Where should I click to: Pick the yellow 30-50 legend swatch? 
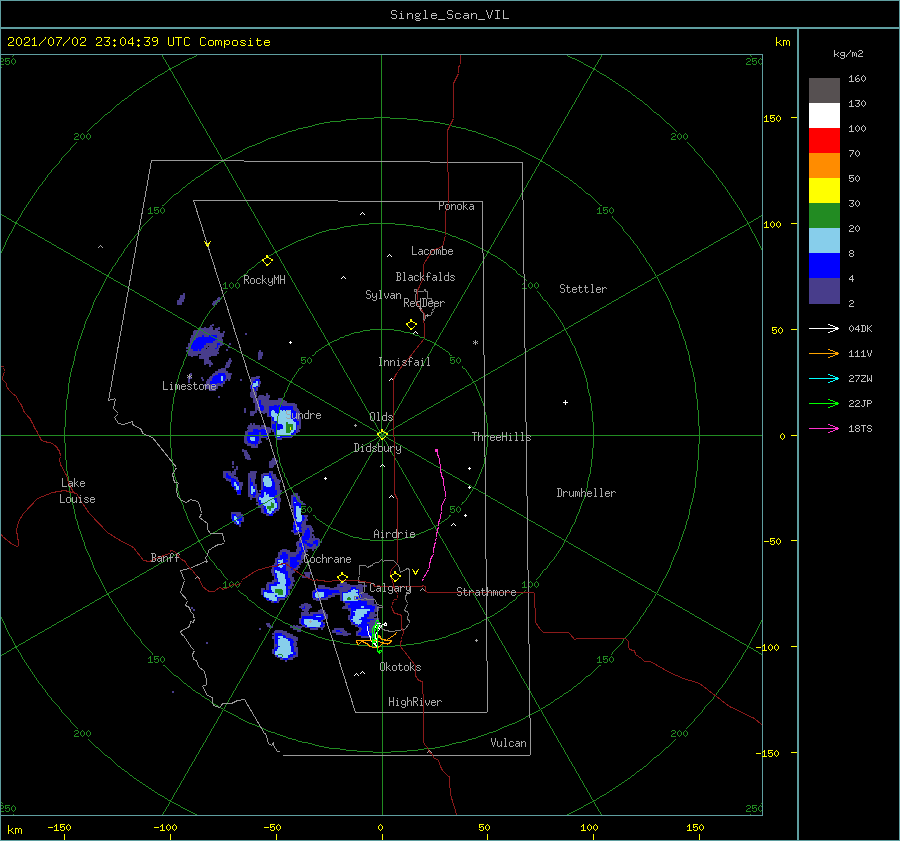(824, 191)
